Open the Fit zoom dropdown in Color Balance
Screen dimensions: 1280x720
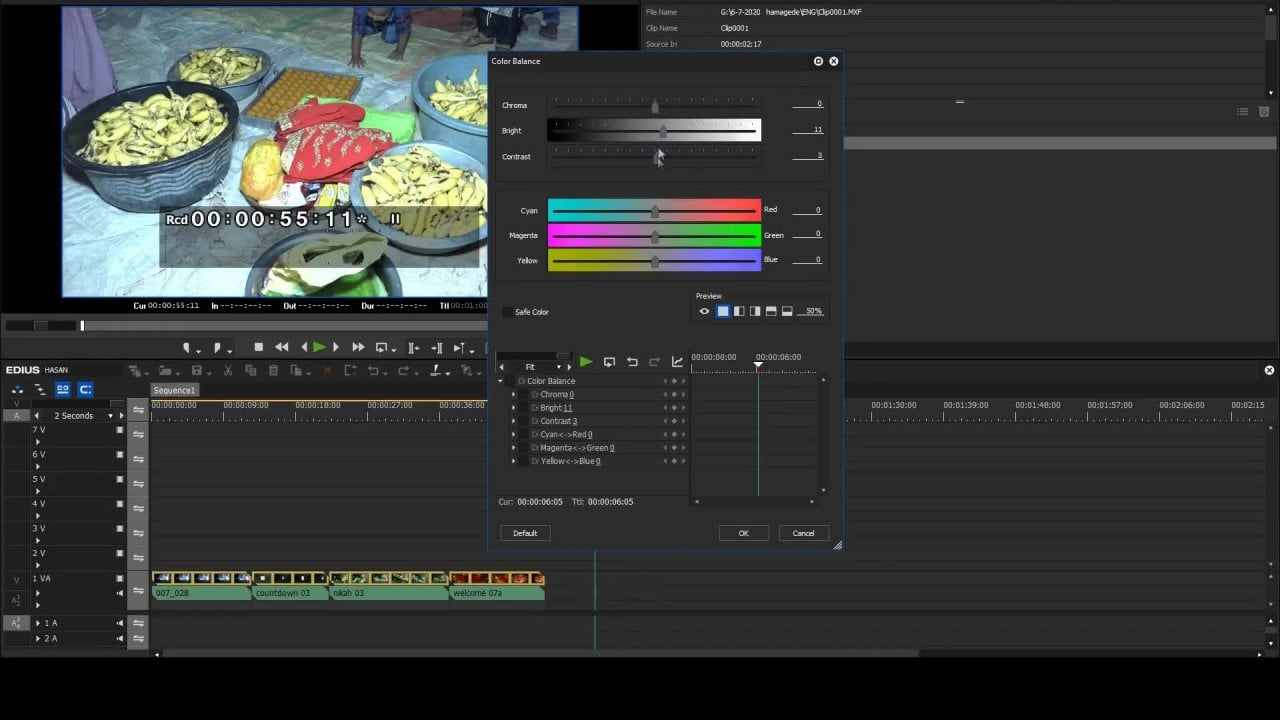tap(558, 367)
